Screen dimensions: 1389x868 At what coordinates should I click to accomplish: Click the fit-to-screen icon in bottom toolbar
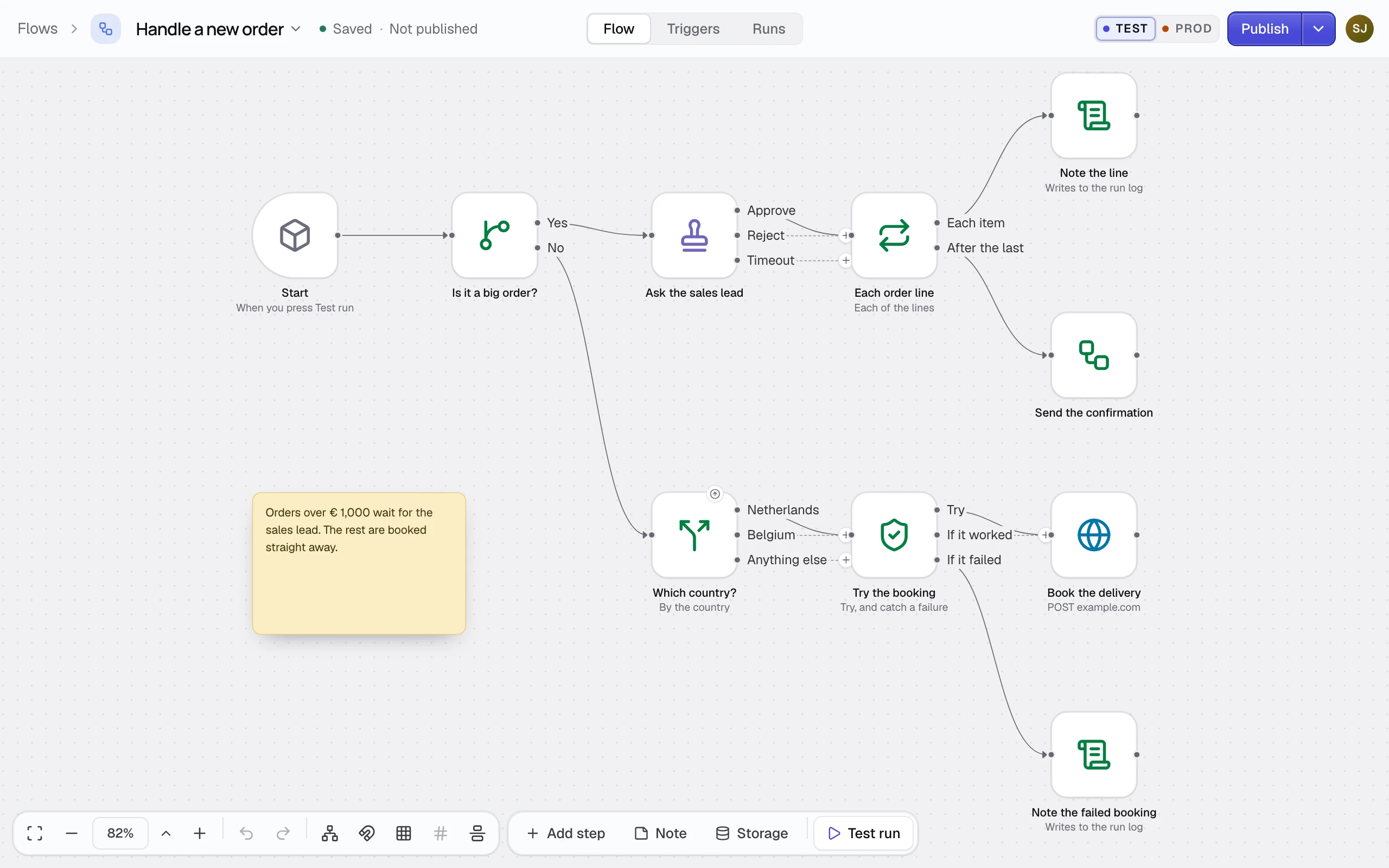coord(35,833)
